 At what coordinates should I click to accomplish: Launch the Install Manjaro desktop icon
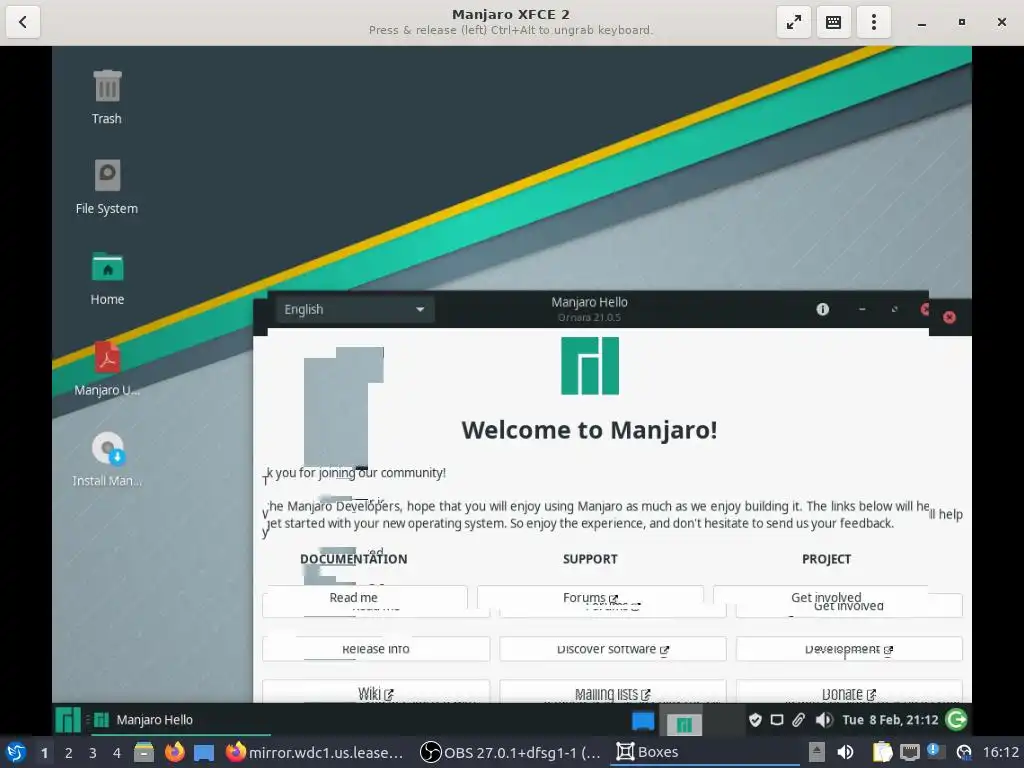(107, 458)
